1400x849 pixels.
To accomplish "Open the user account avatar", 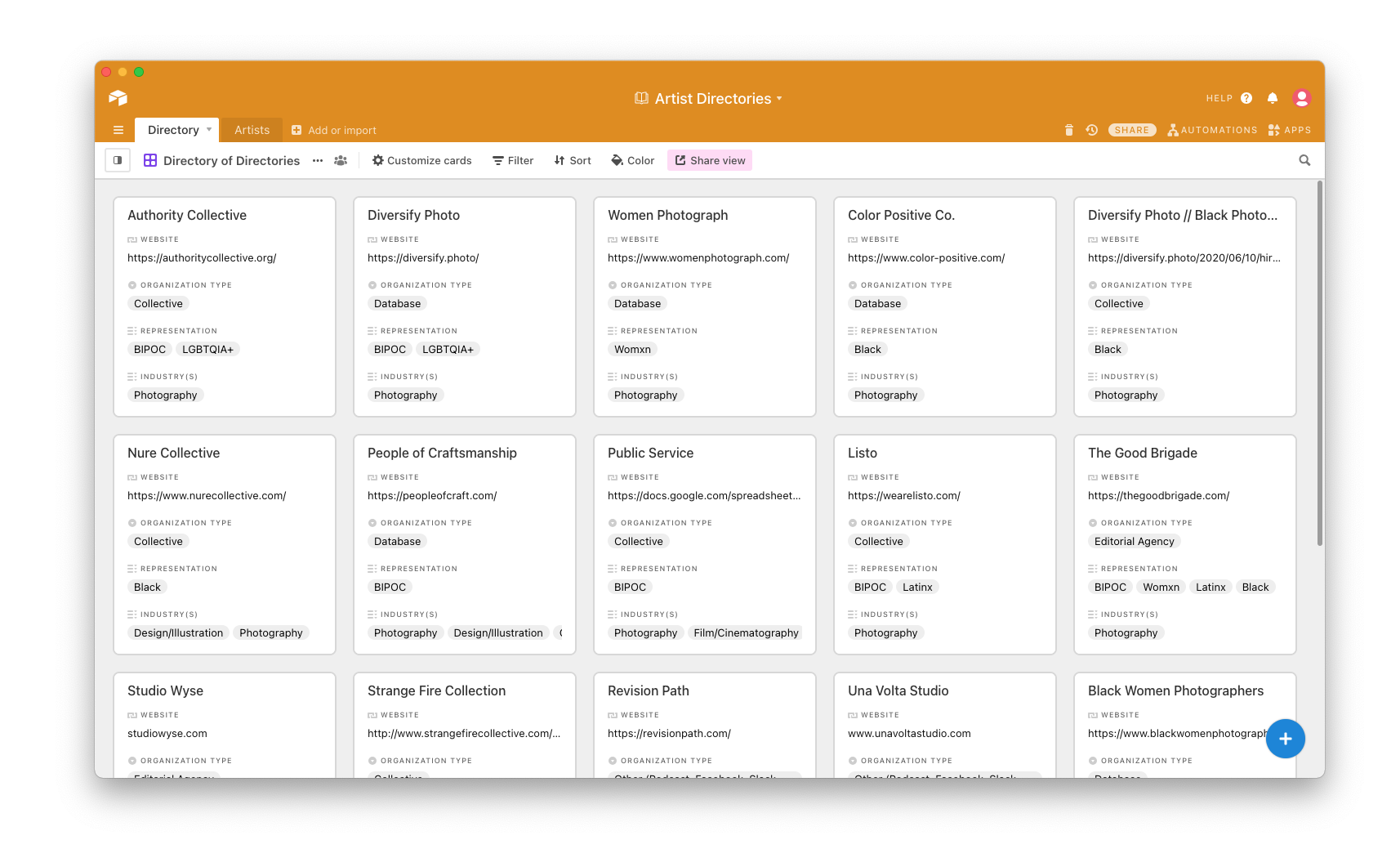I will tap(1302, 98).
